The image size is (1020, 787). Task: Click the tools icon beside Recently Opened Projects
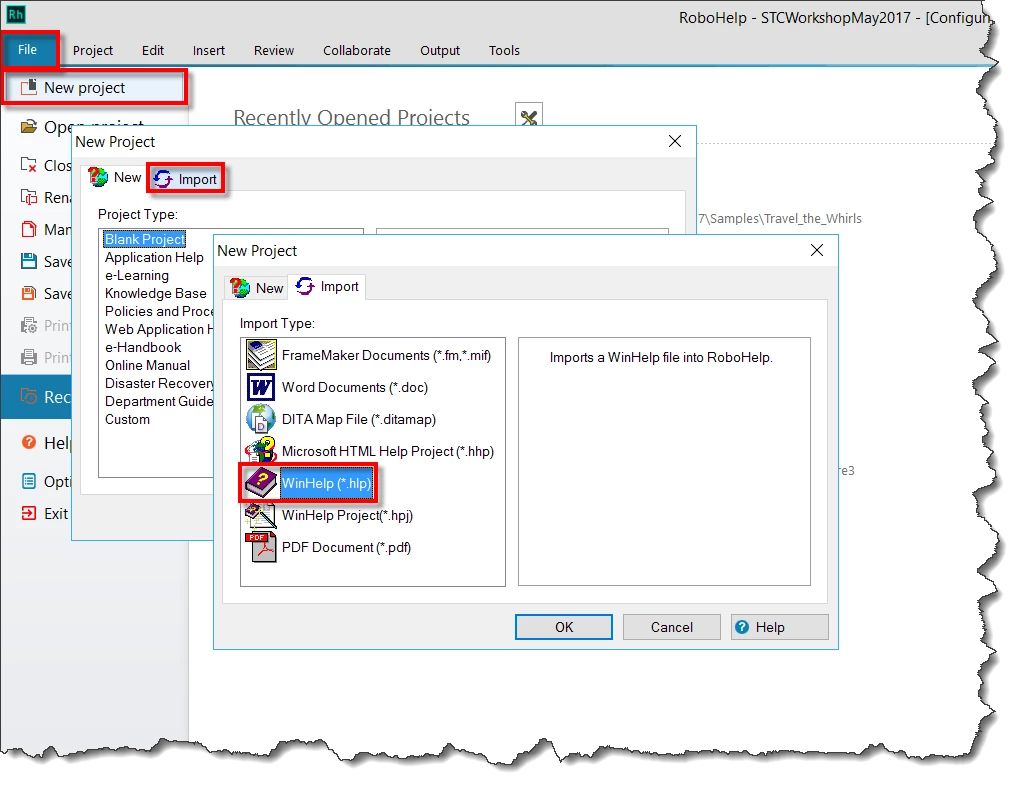[x=529, y=117]
